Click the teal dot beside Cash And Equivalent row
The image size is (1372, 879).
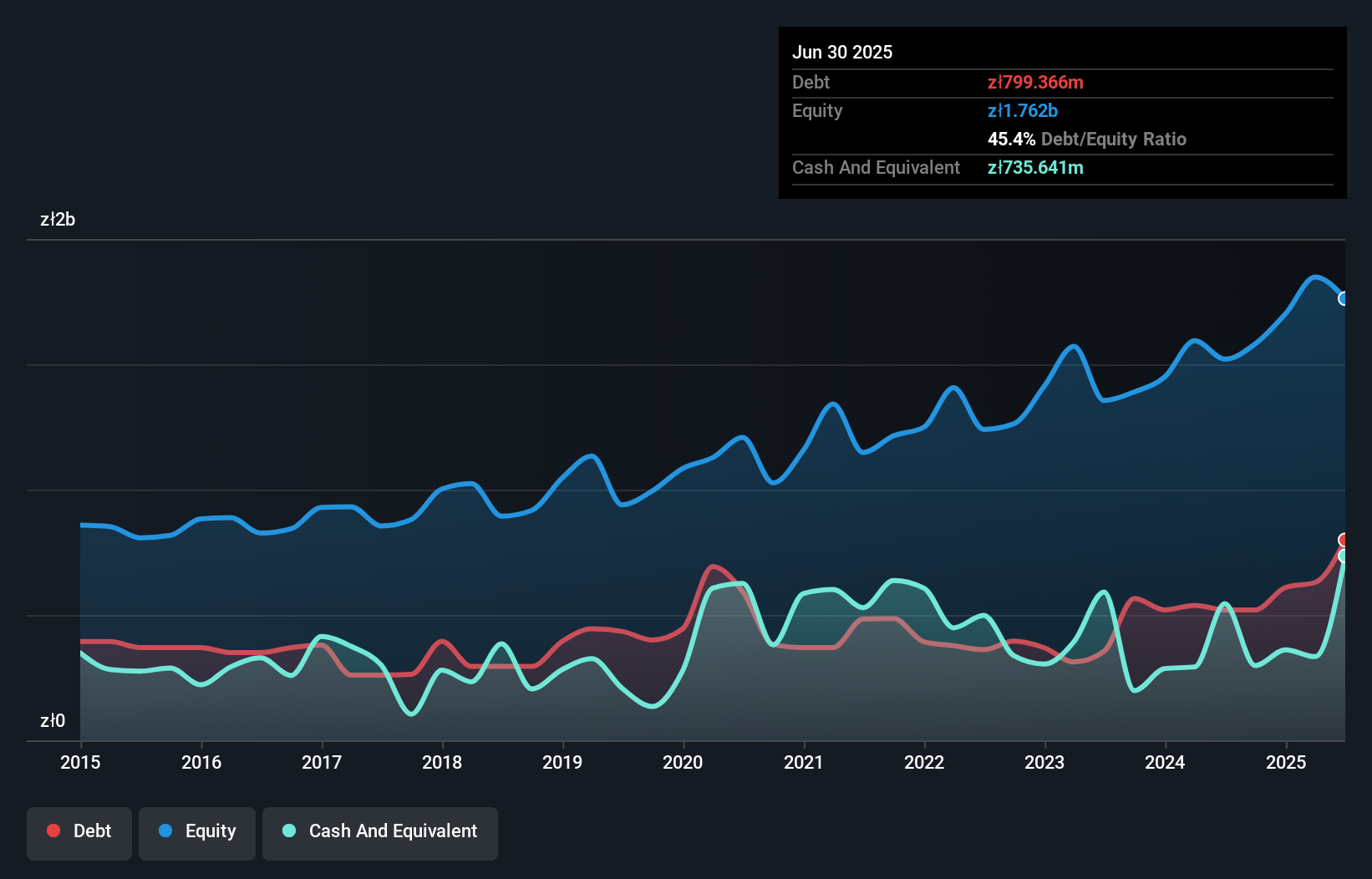[1344, 556]
